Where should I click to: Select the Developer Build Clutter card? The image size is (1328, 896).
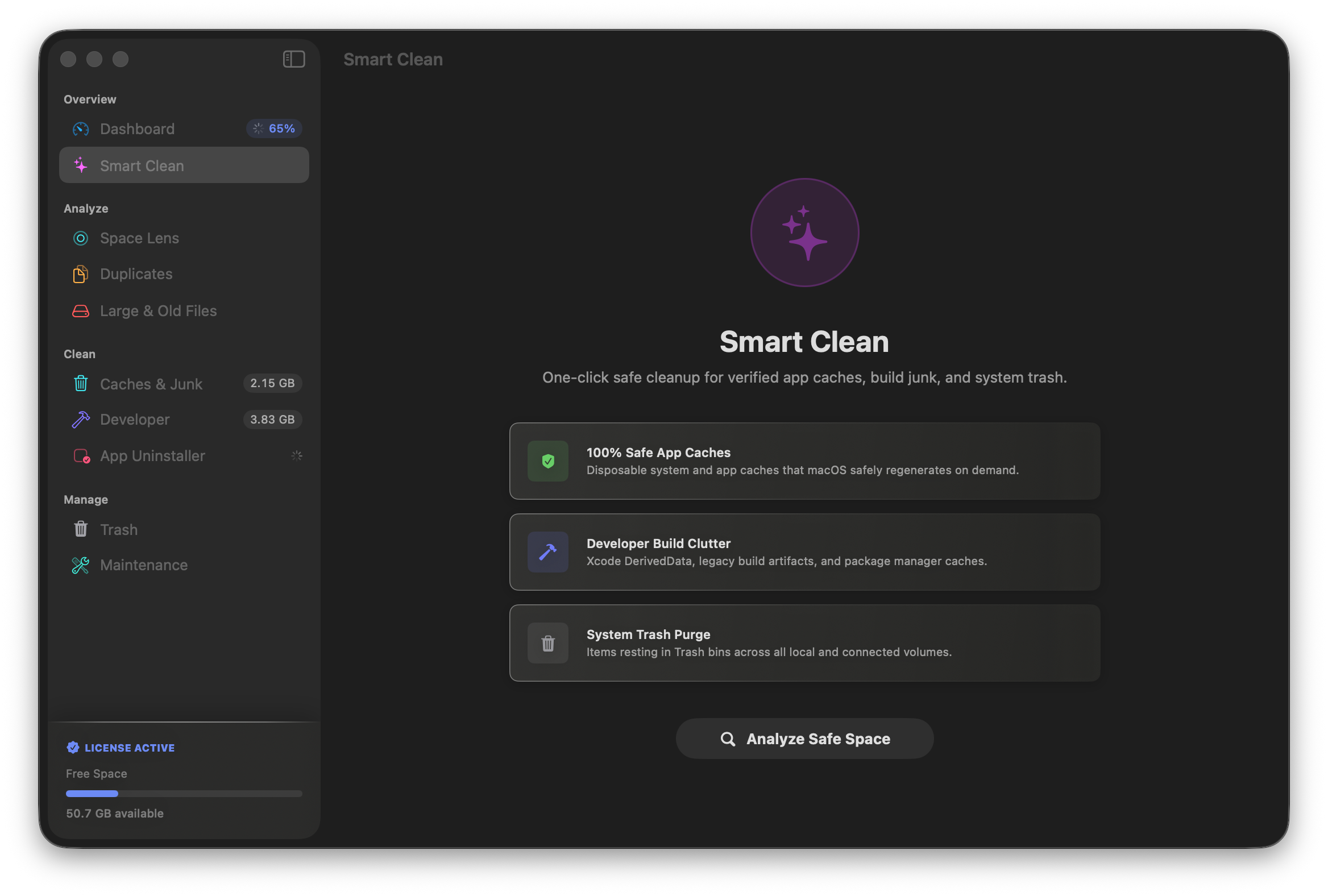click(804, 552)
